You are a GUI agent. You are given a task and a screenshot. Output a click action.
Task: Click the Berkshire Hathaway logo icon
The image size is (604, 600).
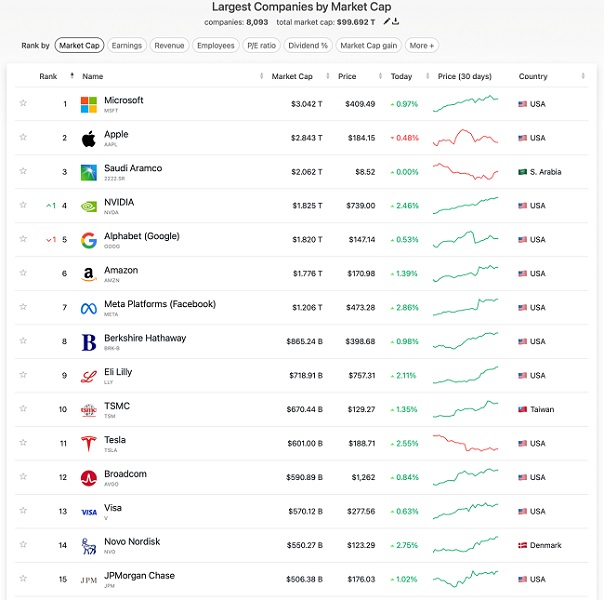click(89, 342)
